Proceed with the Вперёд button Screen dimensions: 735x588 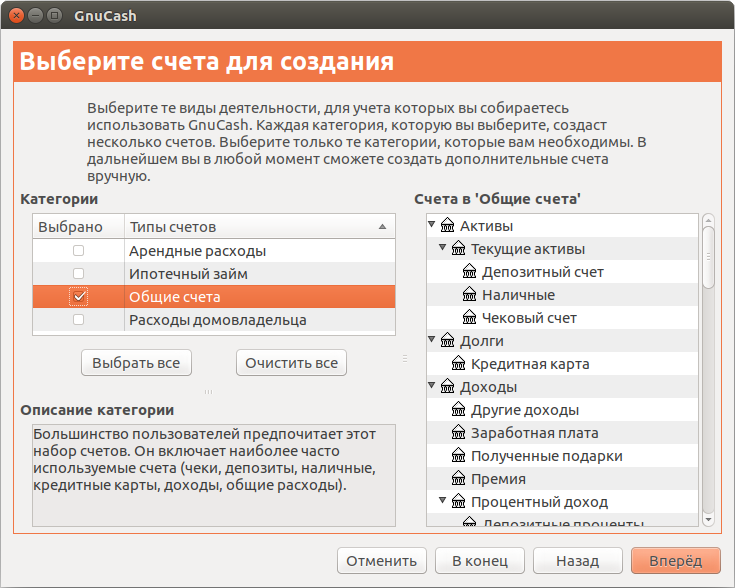(675, 561)
